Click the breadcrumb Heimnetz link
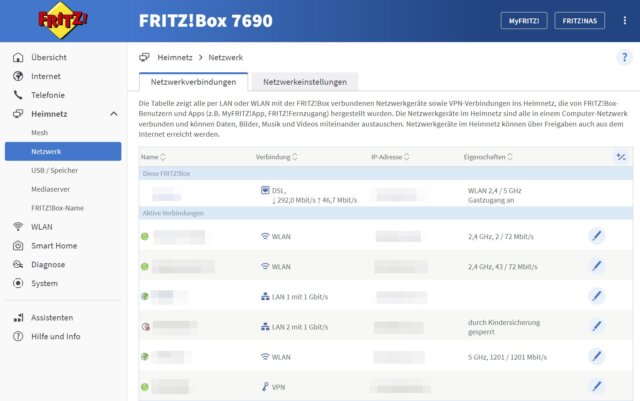This screenshot has height=401, width=640. tap(175, 57)
